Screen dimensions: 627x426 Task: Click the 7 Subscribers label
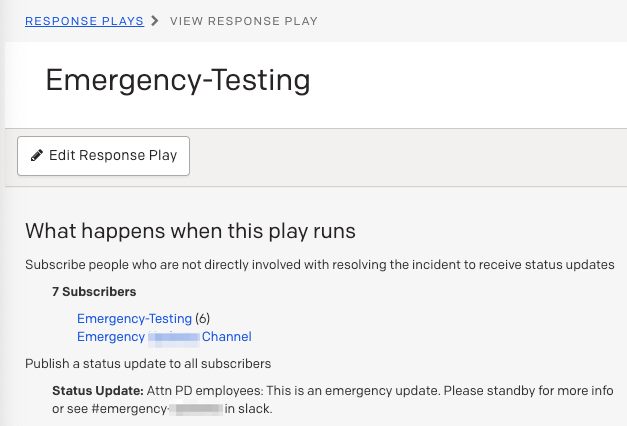pos(94,292)
